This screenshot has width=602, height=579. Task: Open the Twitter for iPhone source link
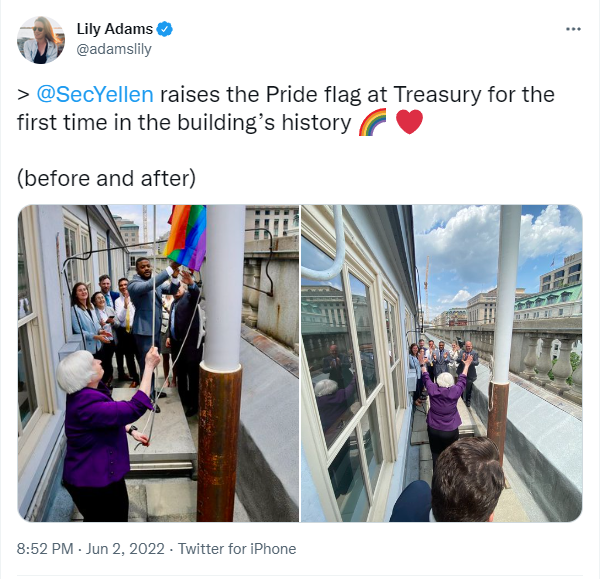click(x=237, y=549)
